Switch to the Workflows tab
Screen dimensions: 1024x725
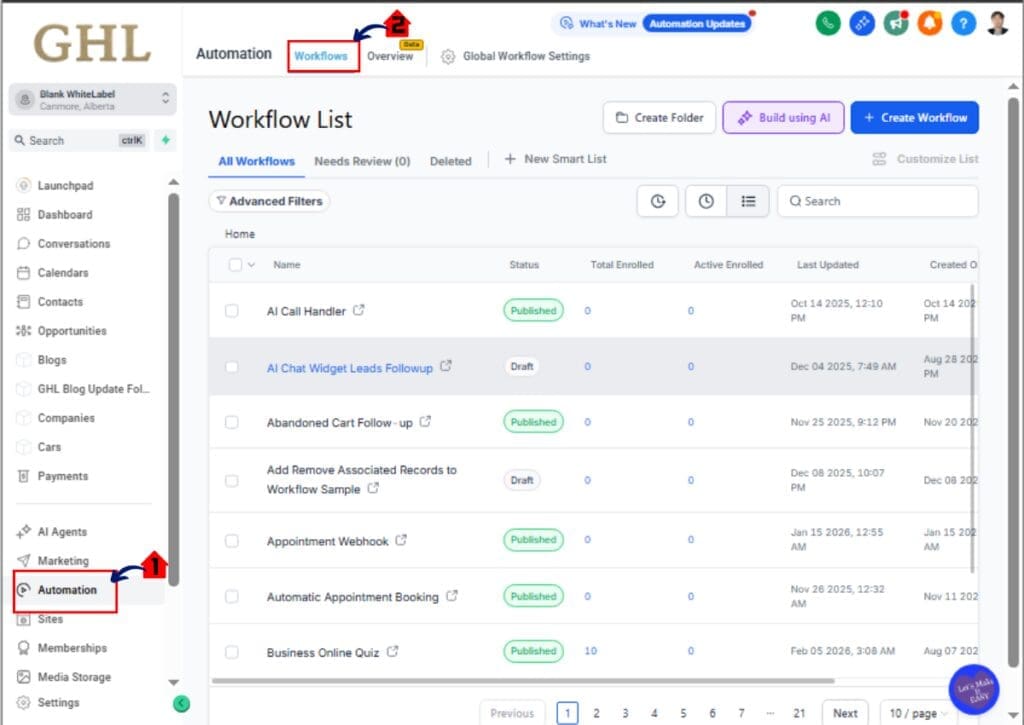click(x=321, y=56)
